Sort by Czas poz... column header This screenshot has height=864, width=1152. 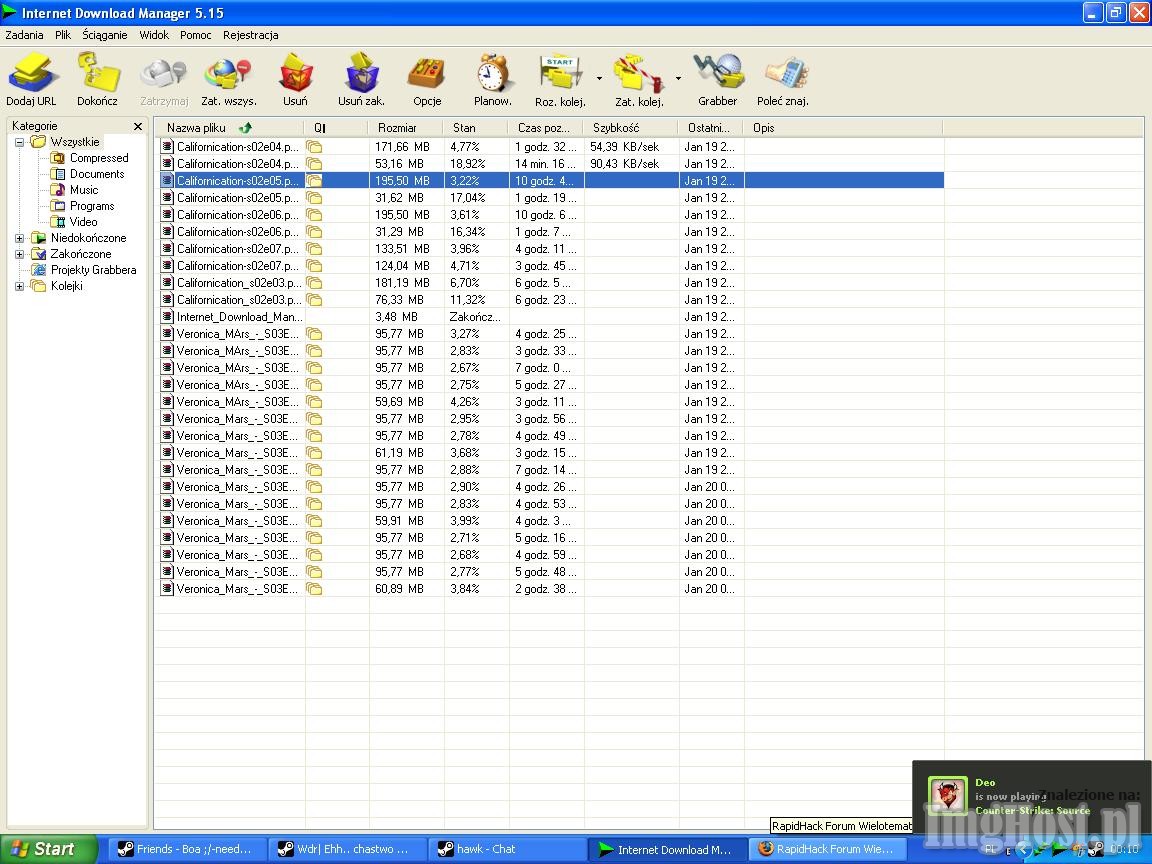tap(545, 128)
